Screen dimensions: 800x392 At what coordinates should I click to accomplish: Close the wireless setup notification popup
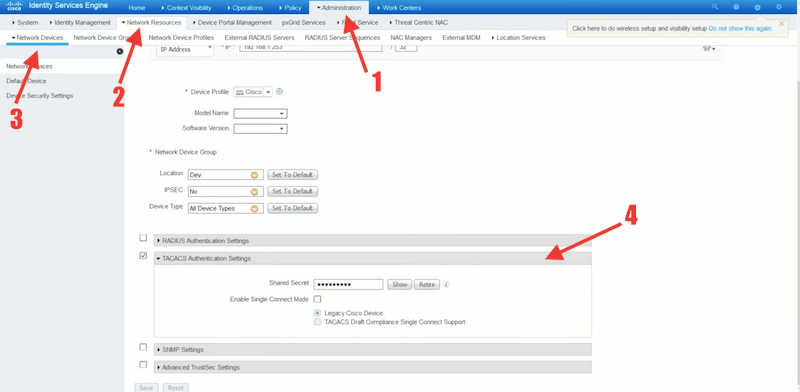click(781, 23)
